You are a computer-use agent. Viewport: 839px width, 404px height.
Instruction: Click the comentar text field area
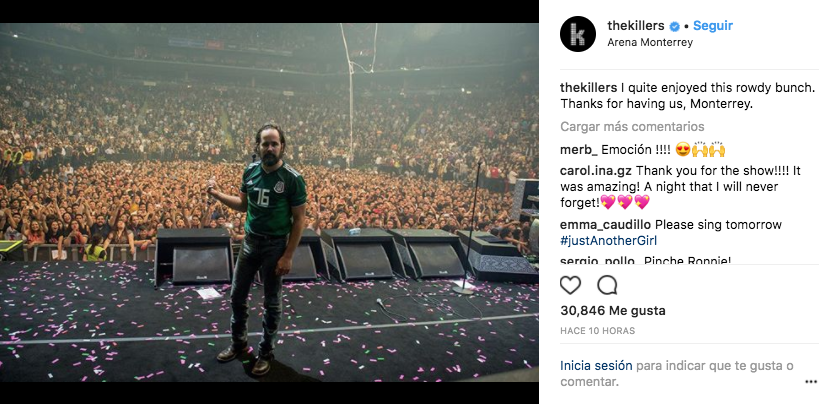[588, 381]
